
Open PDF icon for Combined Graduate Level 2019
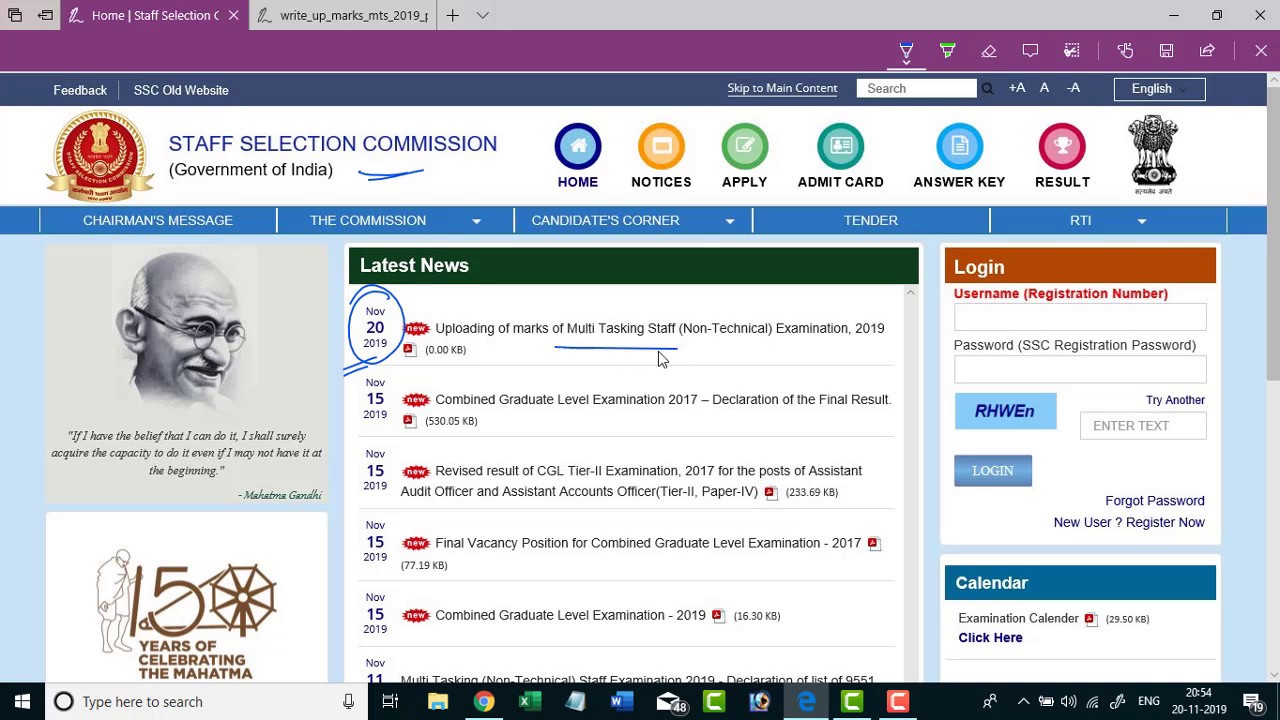click(x=717, y=615)
